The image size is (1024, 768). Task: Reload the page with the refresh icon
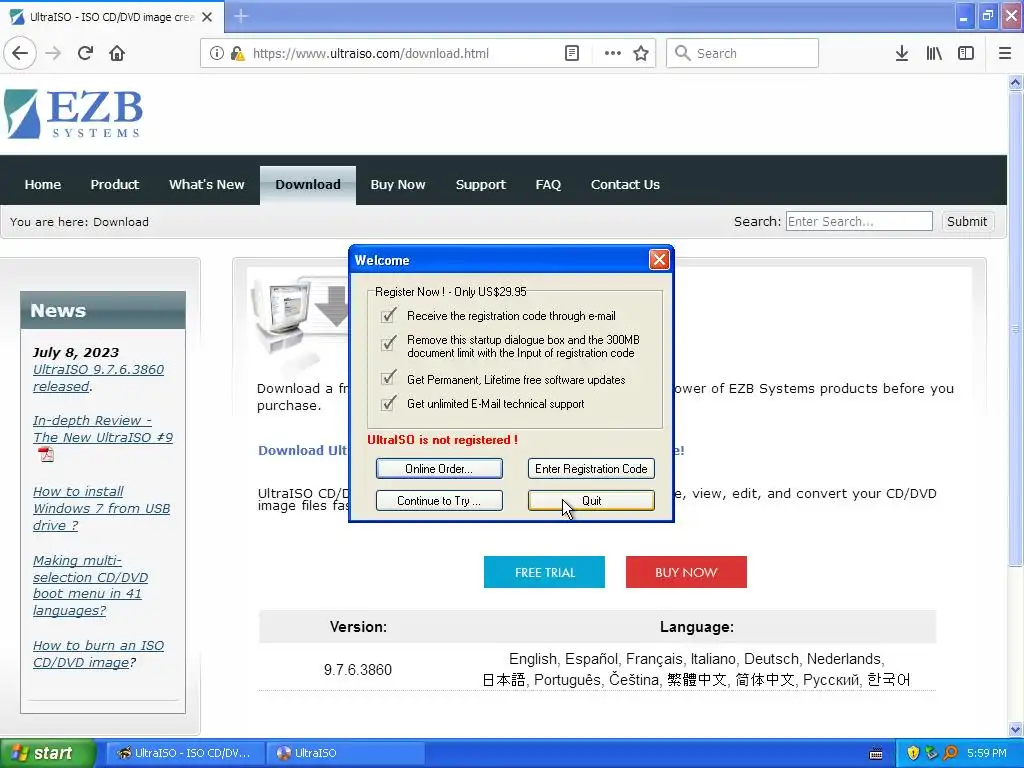tap(85, 53)
